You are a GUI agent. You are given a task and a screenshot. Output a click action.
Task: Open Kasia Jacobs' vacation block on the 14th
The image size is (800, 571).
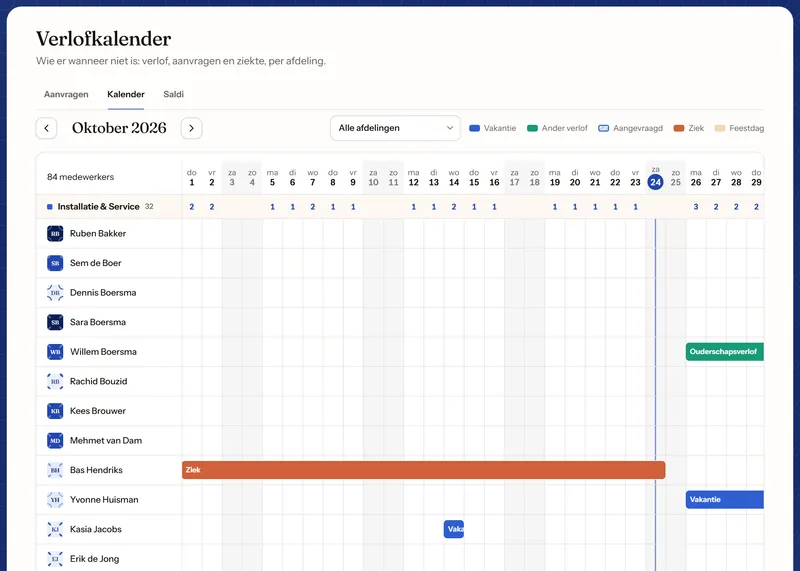(x=454, y=529)
